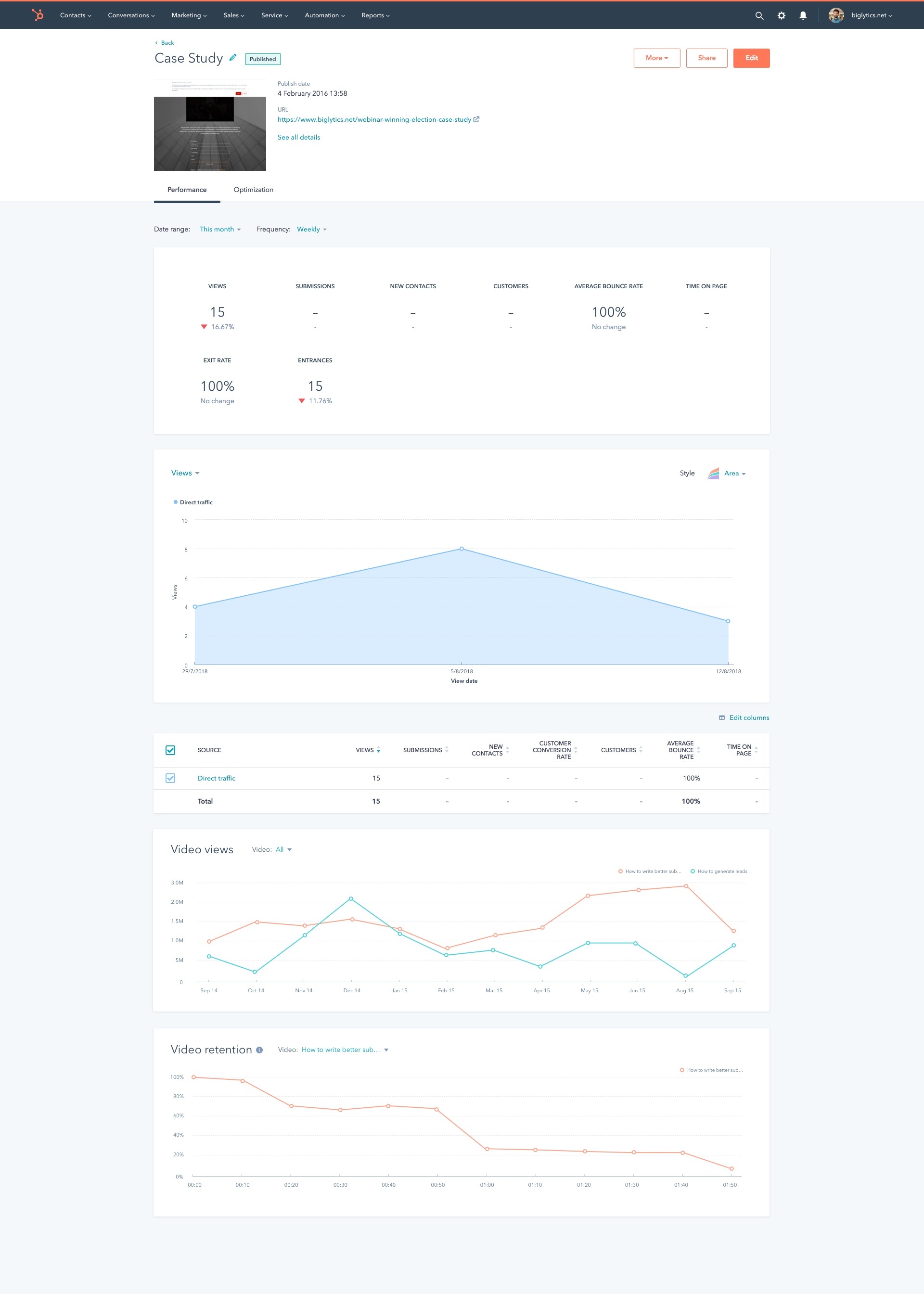Image resolution: width=924 pixels, height=1294 pixels.
Task: Switch to the Performance tab
Action: click(187, 190)
